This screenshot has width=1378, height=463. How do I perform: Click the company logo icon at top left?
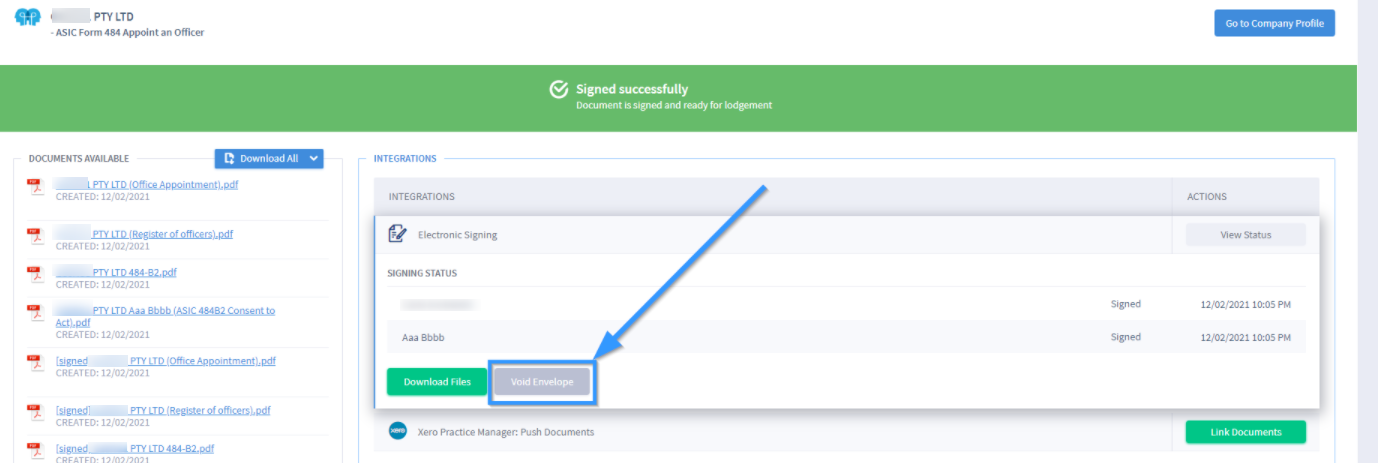27,18
